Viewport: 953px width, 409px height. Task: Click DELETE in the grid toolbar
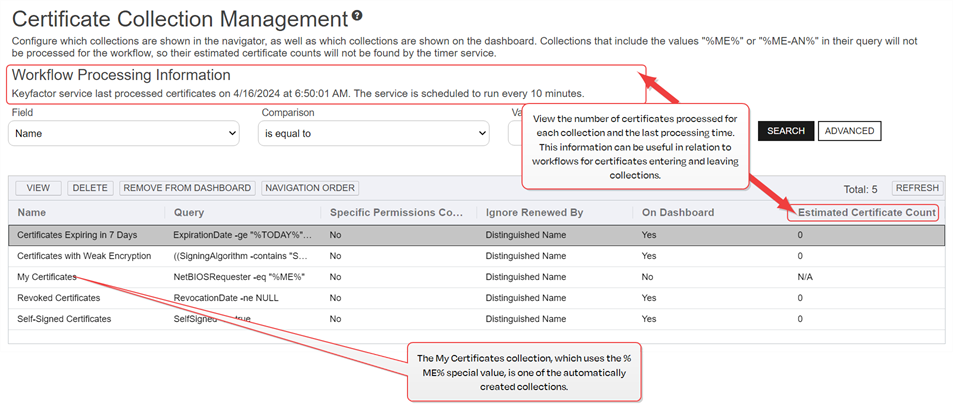[91, 188]
